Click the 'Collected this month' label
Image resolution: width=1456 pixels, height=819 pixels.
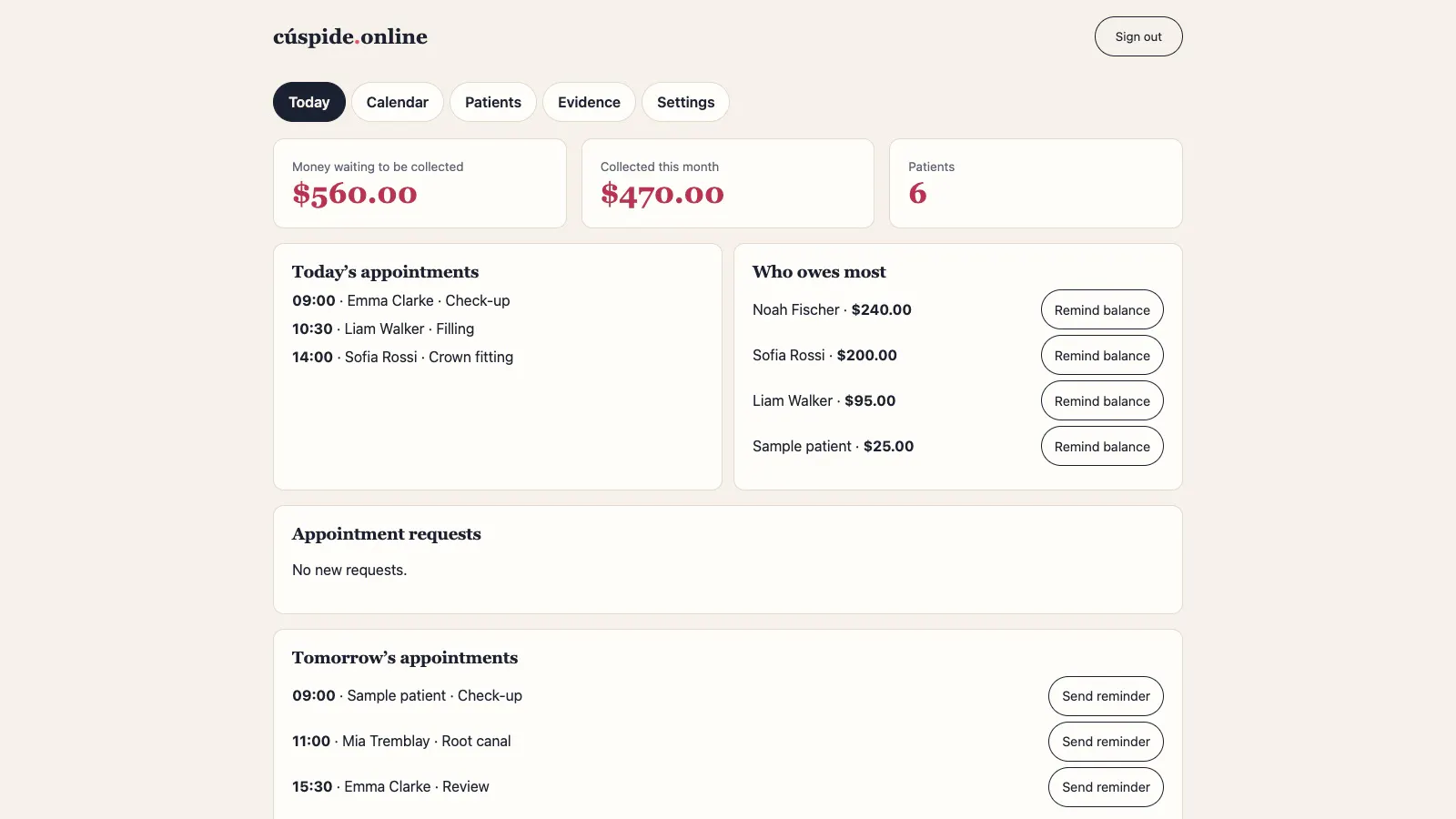pos(660,167)
